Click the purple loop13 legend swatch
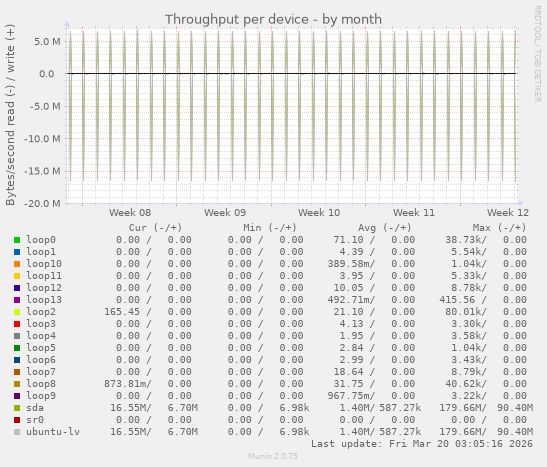The height and width of the screenshot is (467, 547). click(x=17, y=300)
